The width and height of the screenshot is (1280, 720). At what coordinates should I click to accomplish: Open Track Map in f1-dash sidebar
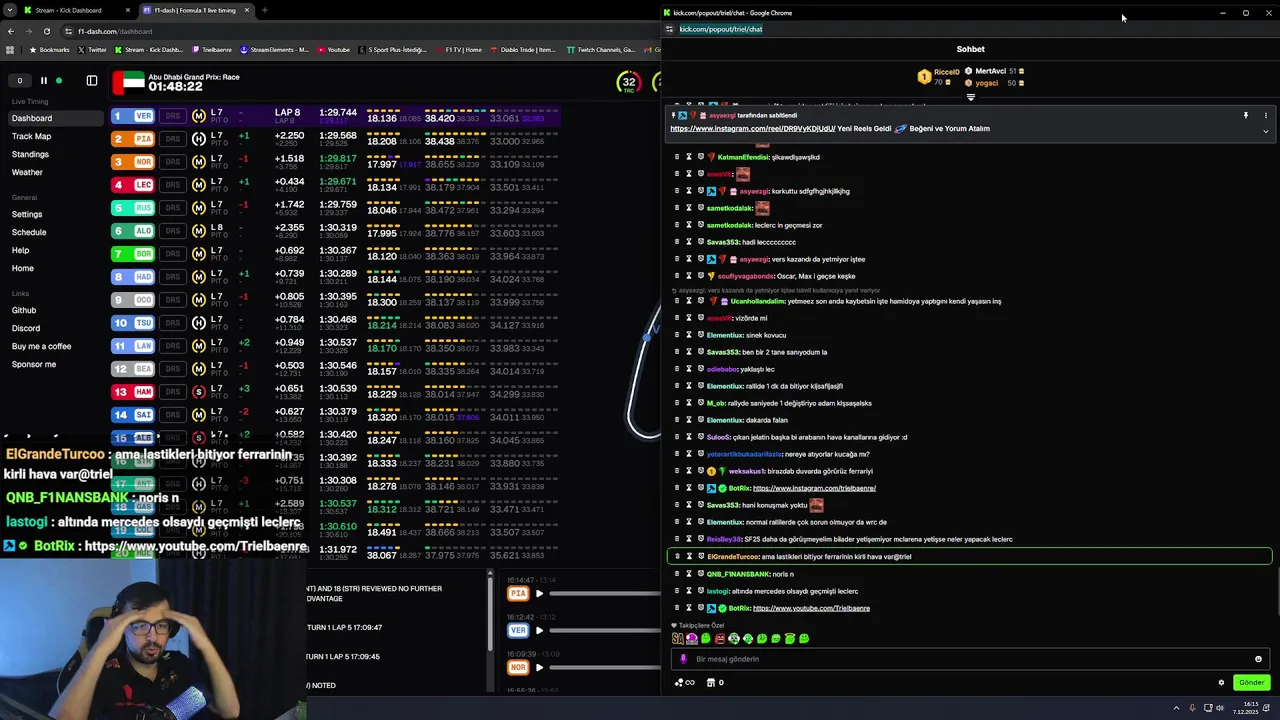tap(31, 136)
